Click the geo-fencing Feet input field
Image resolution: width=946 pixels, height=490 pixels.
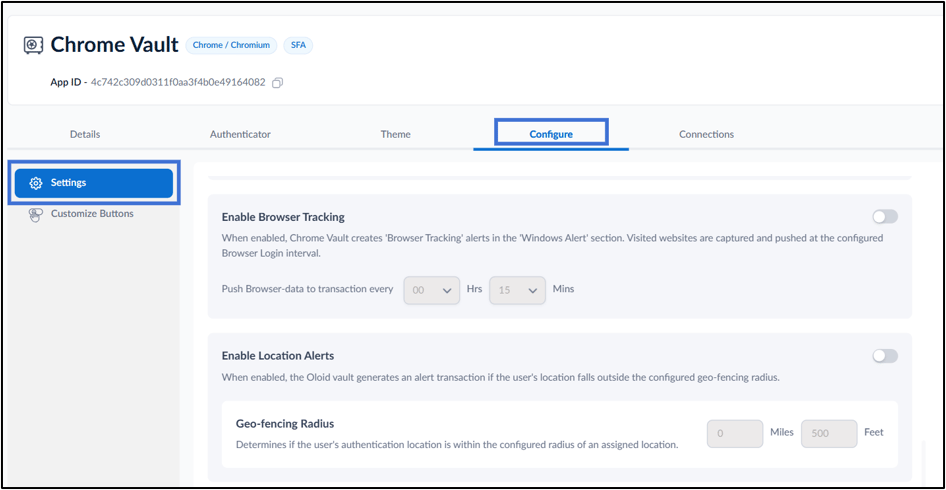click(x=829, y=433)
